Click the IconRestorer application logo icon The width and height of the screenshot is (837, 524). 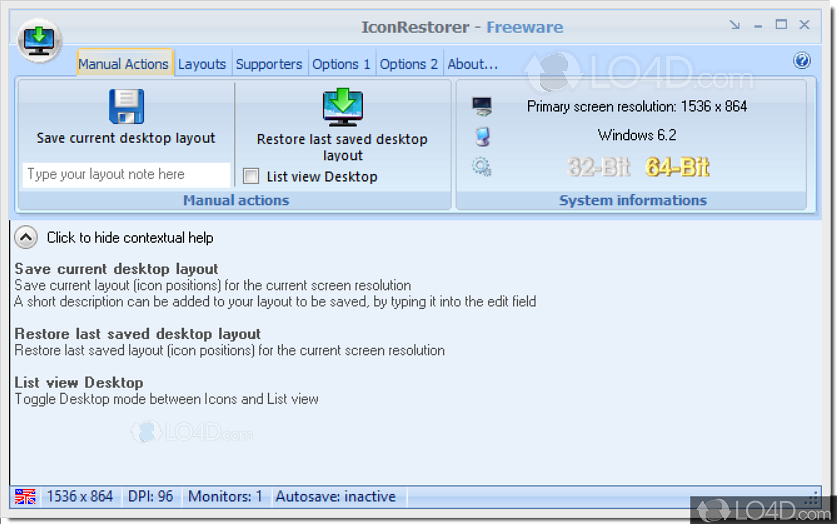[x=40, y=40]
